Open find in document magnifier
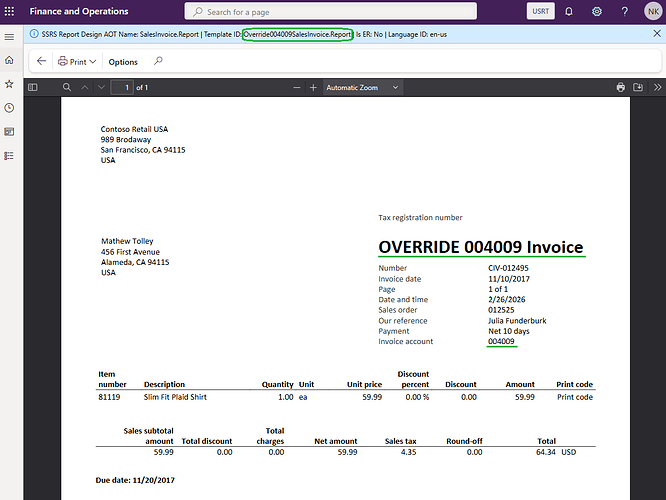Viewport: 666px width, 500px height. point(67,88)
